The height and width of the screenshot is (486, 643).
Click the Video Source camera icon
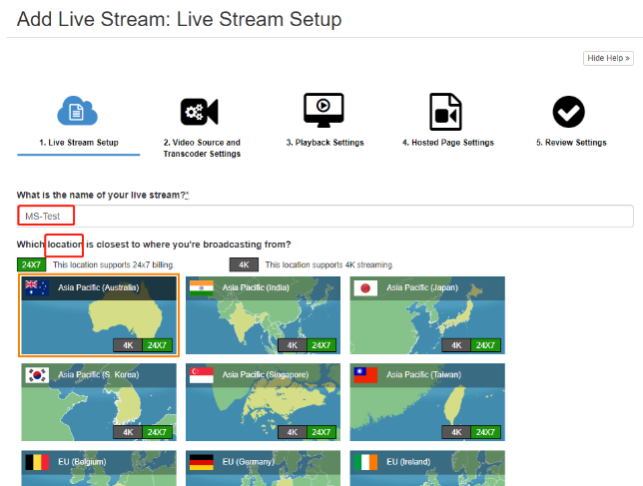tap(200, 111)
